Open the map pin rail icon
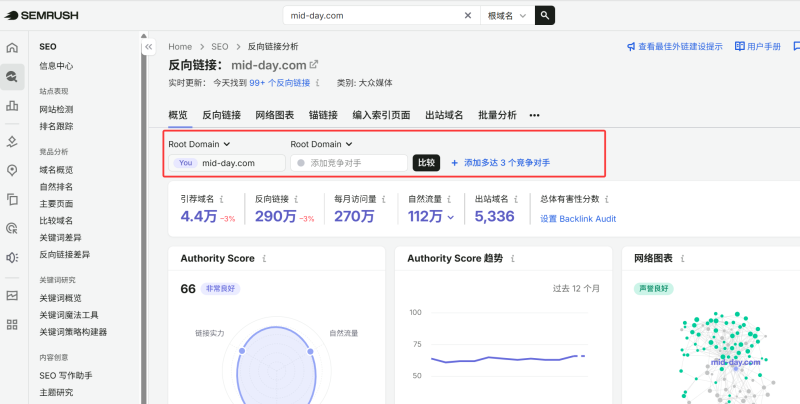This screenshot has width=800, height=404. point(12,170)
